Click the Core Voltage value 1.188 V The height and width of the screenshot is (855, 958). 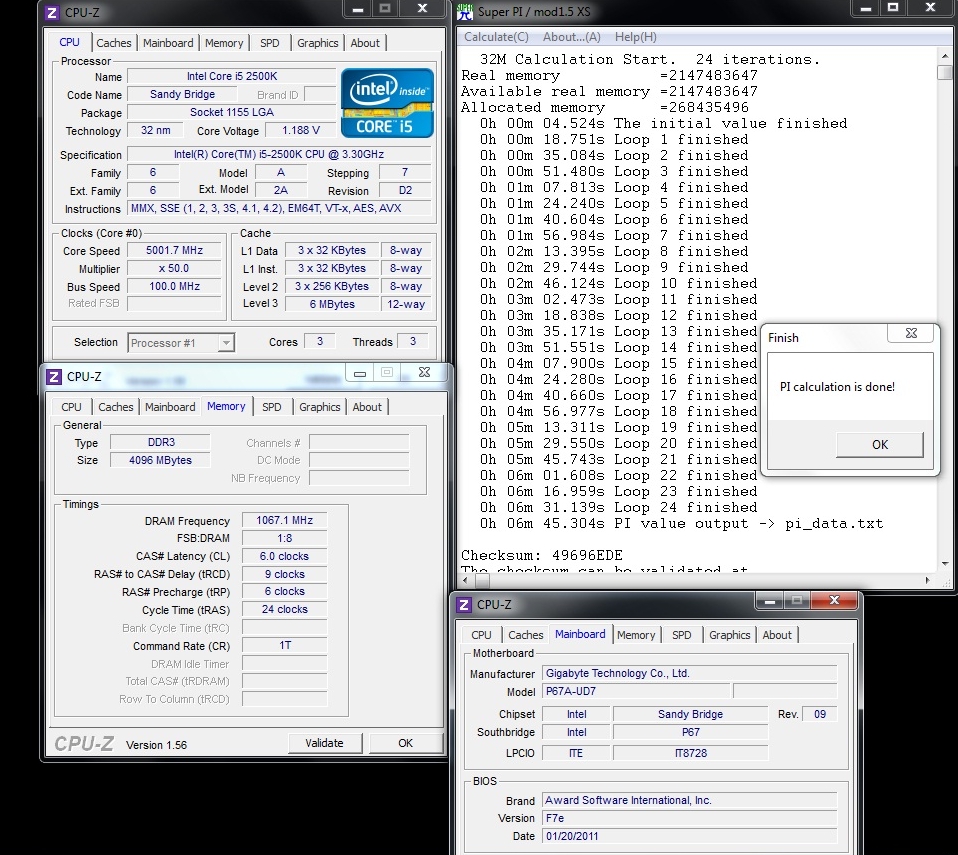click(301, 130)
